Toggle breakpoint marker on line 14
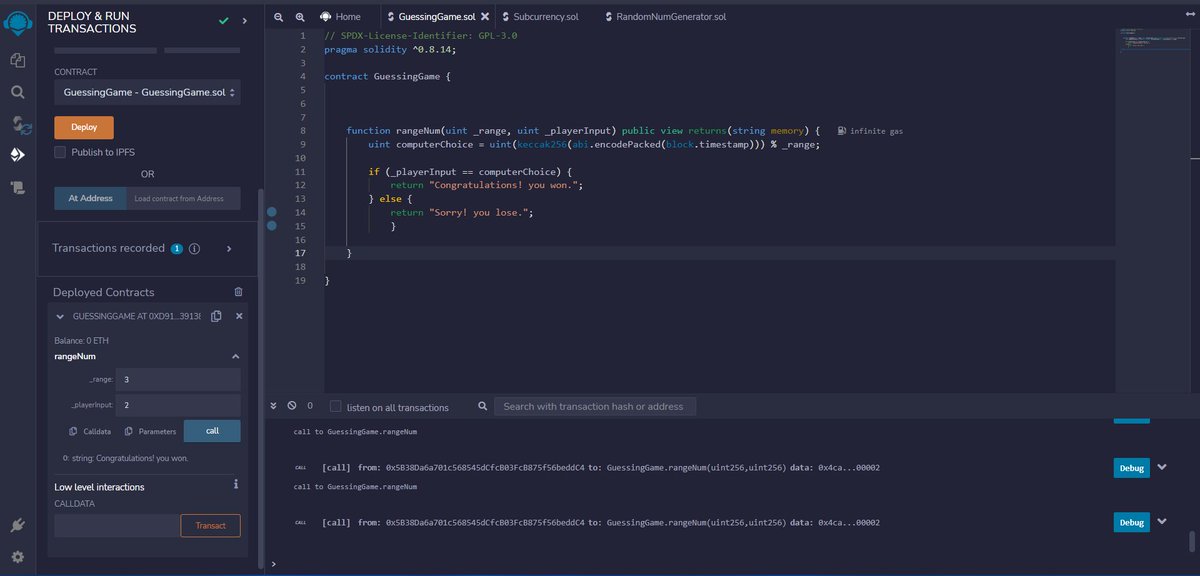 271,212
